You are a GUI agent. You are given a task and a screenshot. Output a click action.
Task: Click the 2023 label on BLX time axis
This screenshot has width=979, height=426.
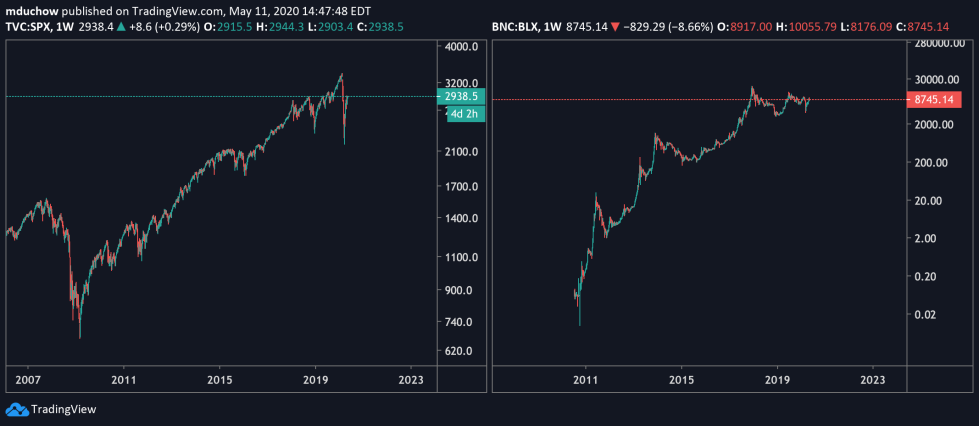click(x=873, y=381)
